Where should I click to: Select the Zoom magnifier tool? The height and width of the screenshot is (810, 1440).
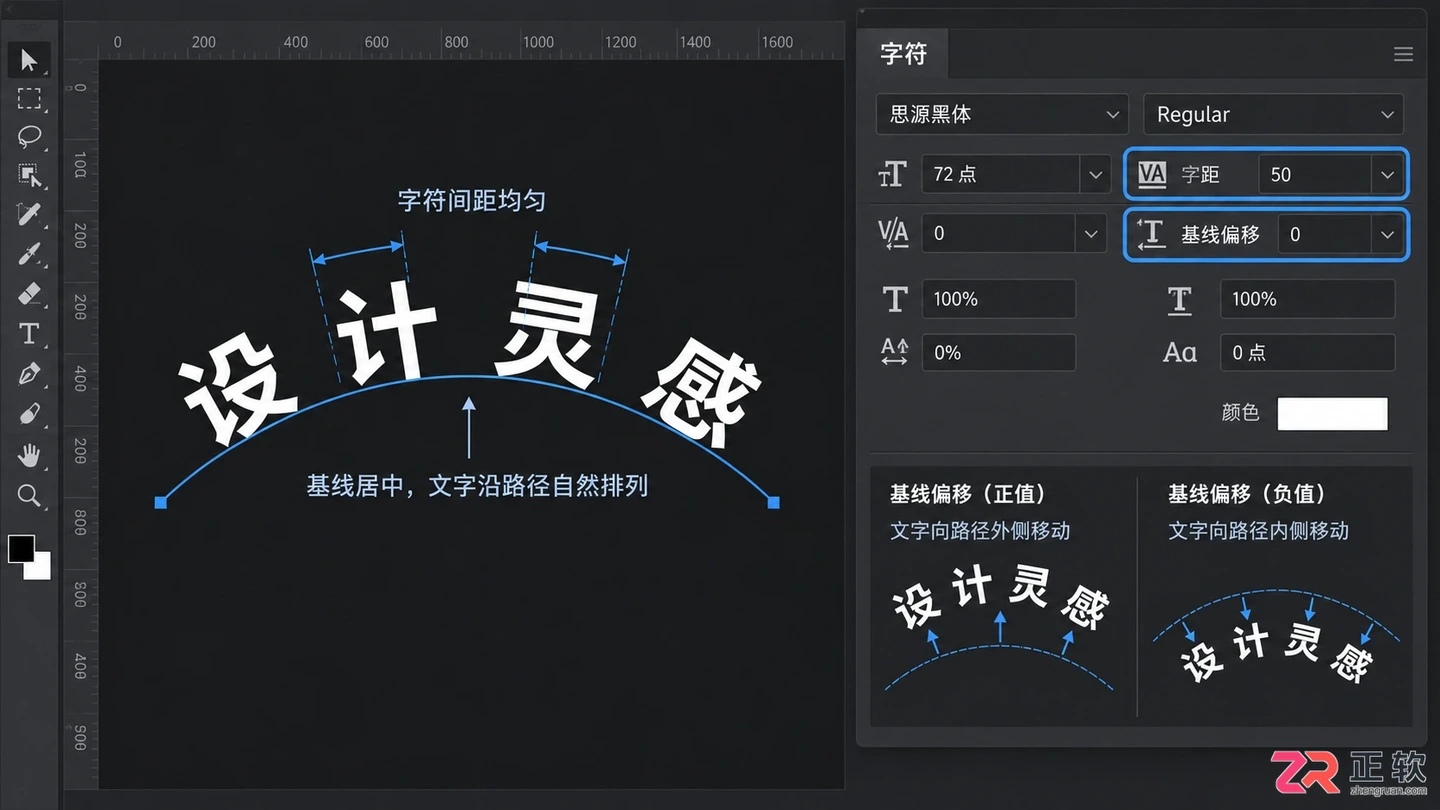[x=29, y=495]
